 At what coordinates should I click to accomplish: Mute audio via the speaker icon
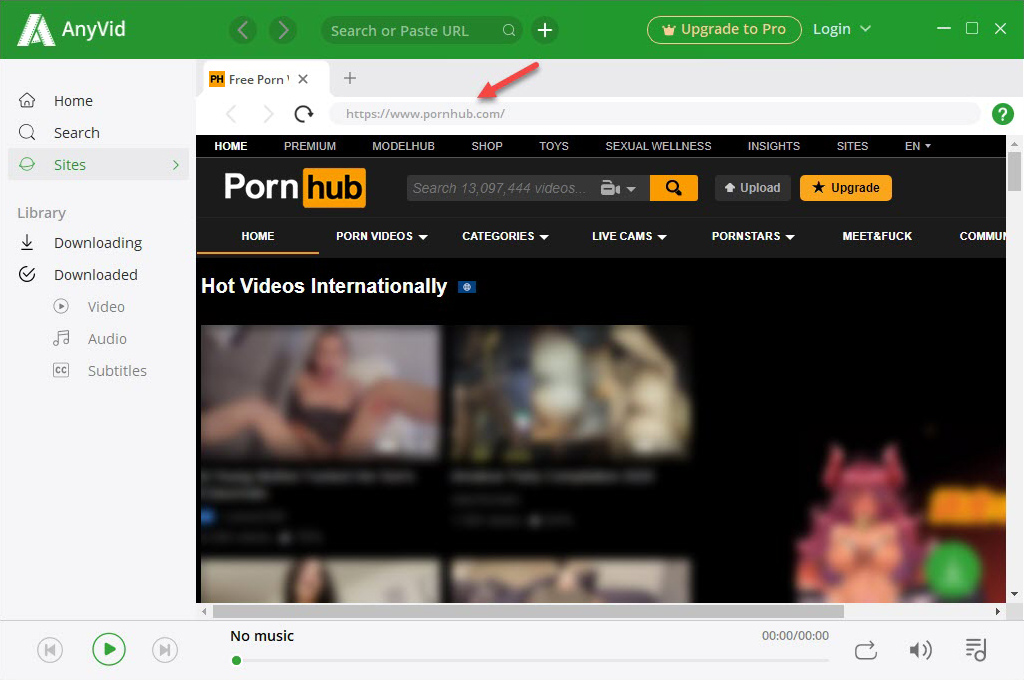pyautogui.click(x=920, y=650)
